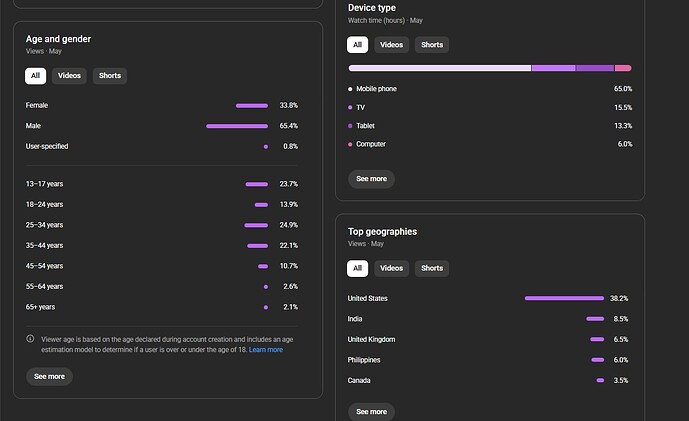This screenshot has height=421, width=689.
Task: Click the Mobile phone segment of device bar
Action: pyautogui.click(x=440, y=68)
